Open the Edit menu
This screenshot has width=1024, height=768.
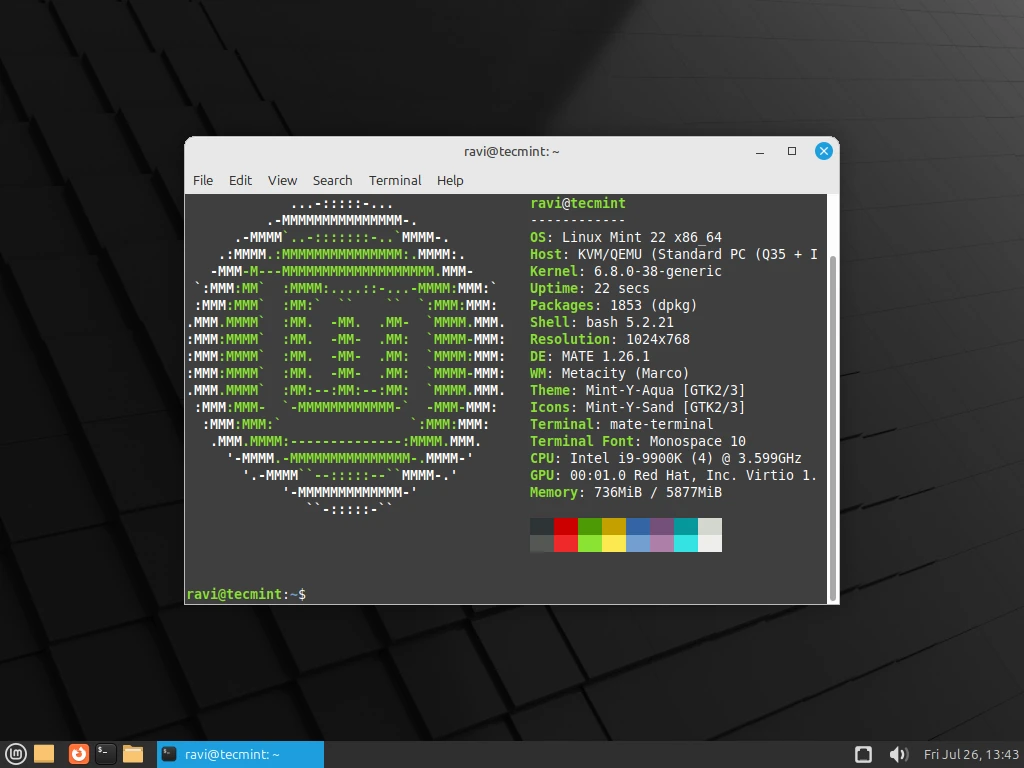pyautogui.click(x=240, y=180)
